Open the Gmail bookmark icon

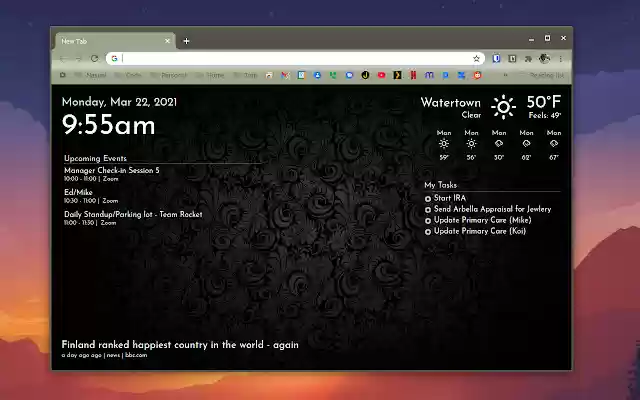pyautogui.click(x=285, y=75)
